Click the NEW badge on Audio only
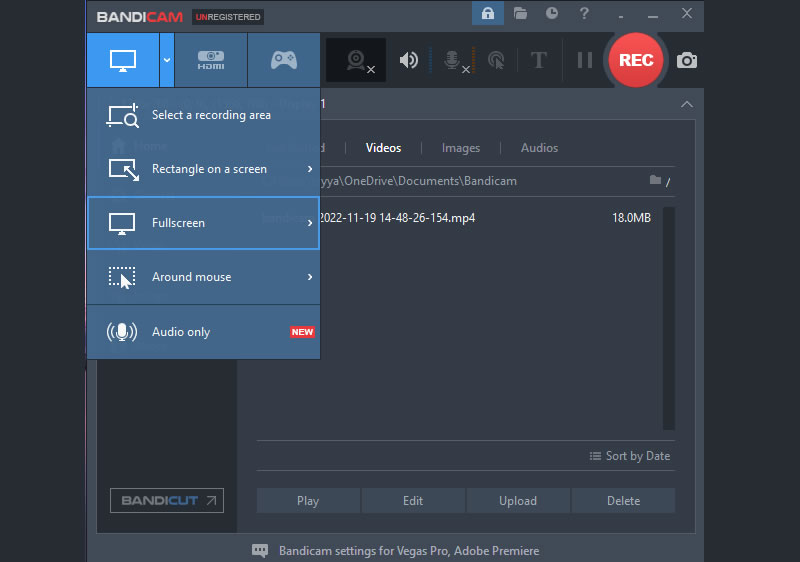The width and height of the screenshot is (800, 562). (302, 332)
